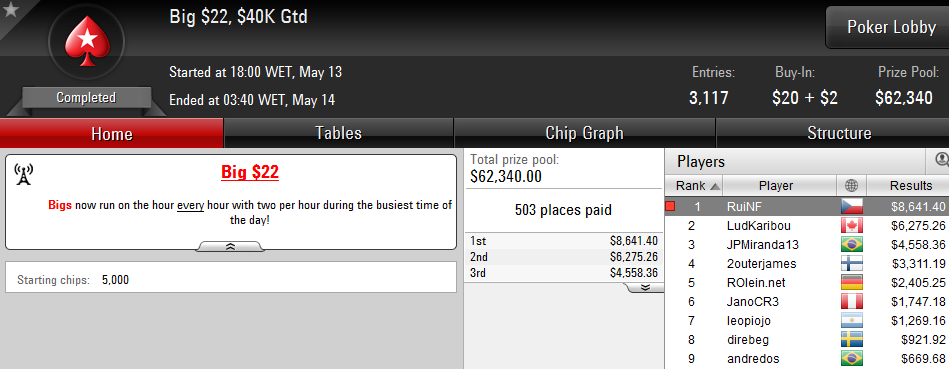Click the broadcast antenna icon beside Big $22
Screen dimensions: 949x369
pos(23,174)
